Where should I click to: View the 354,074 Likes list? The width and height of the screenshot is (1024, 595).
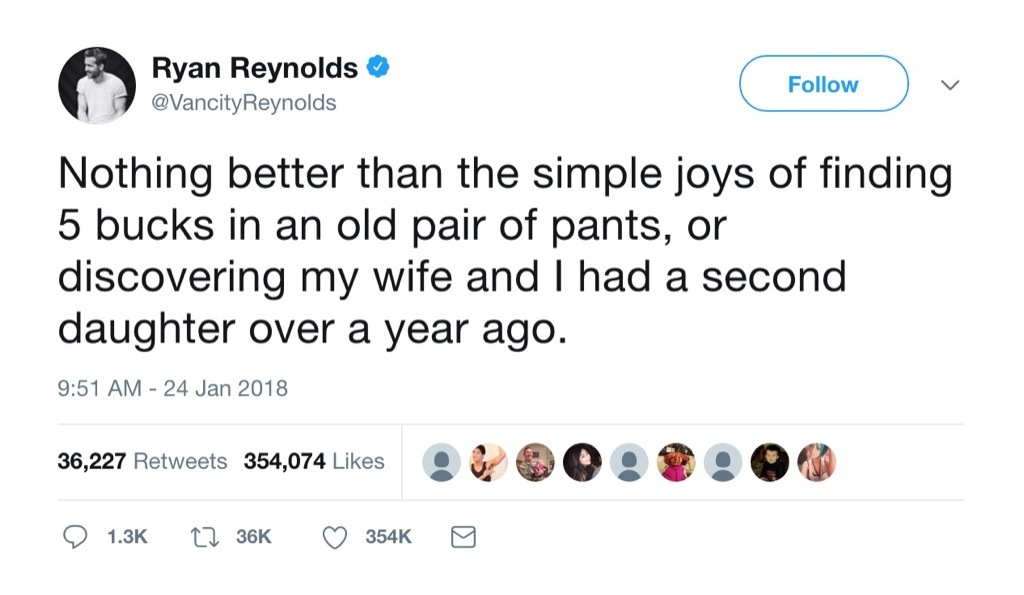pos(316,462)
